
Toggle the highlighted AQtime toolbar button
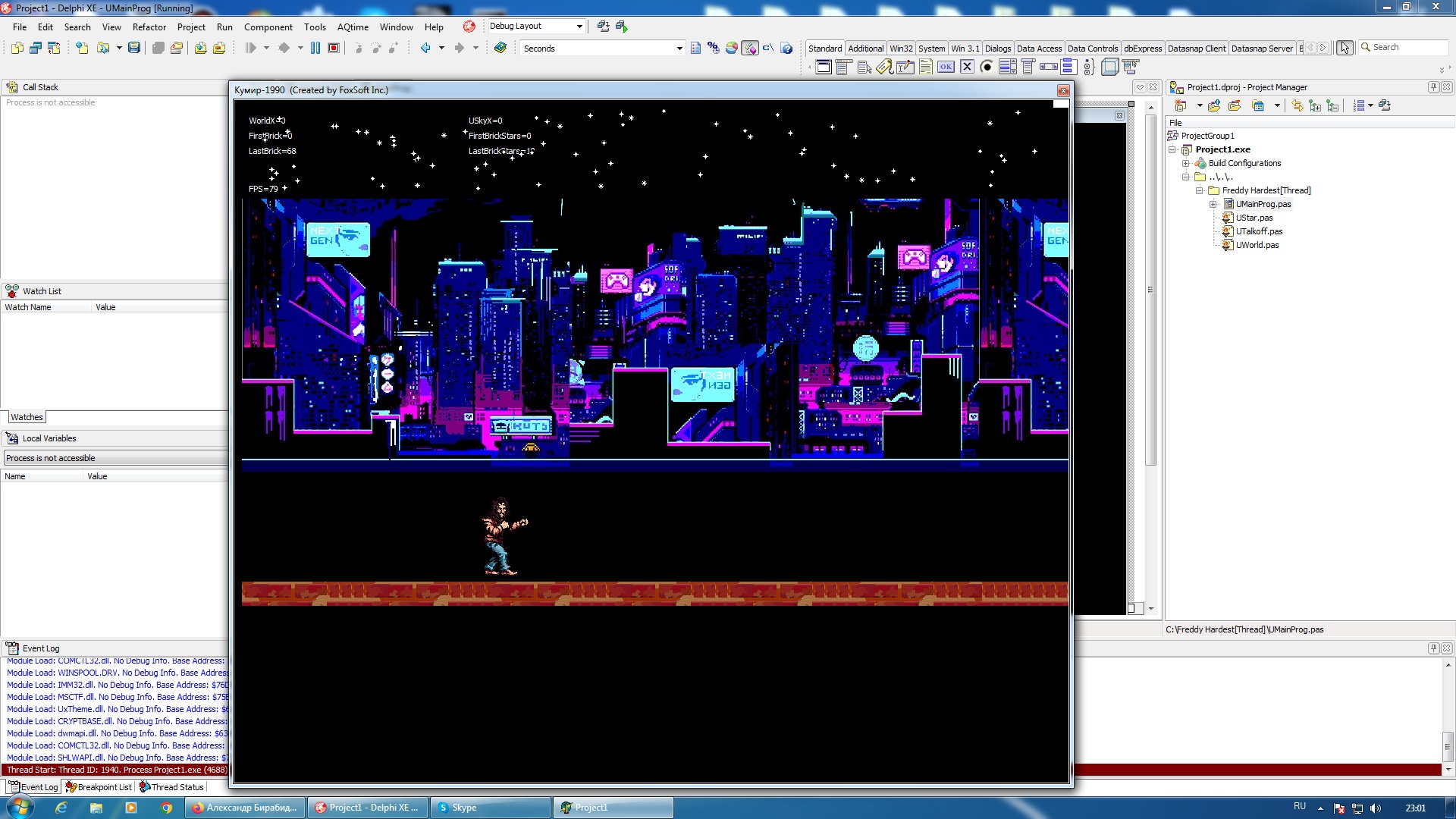[750, 48]
